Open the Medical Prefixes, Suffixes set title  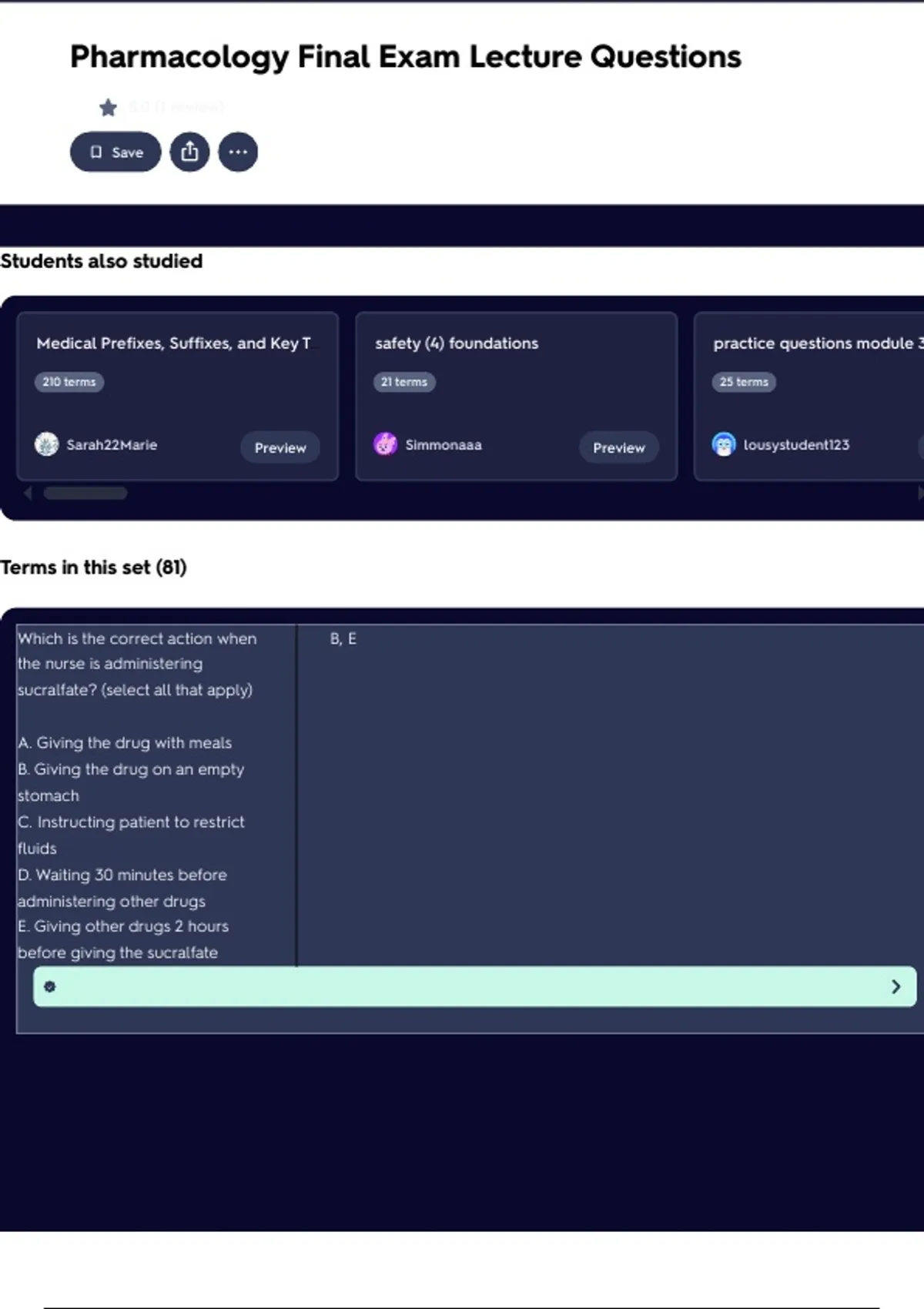tap(173, 343)
